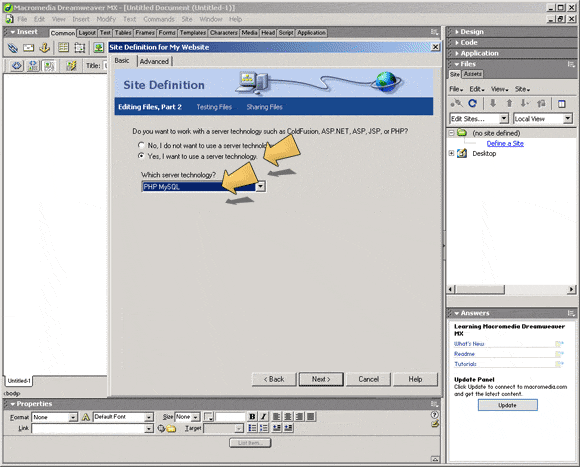Click the Unordered List icon
This screenshot has width=580, height=467.
pos(252,428)
